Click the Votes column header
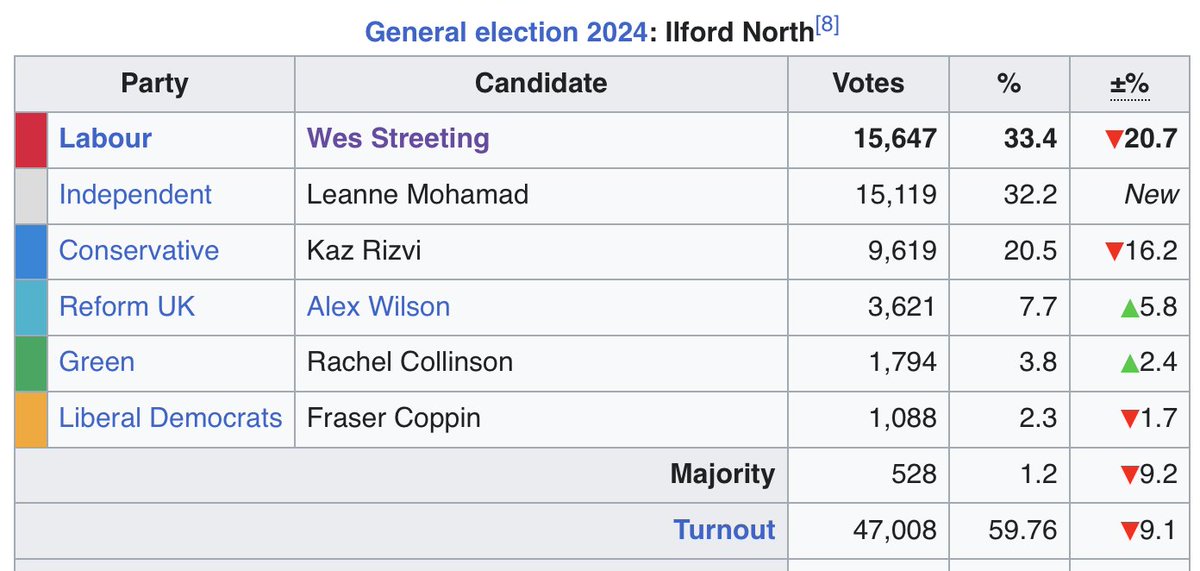 868,83
